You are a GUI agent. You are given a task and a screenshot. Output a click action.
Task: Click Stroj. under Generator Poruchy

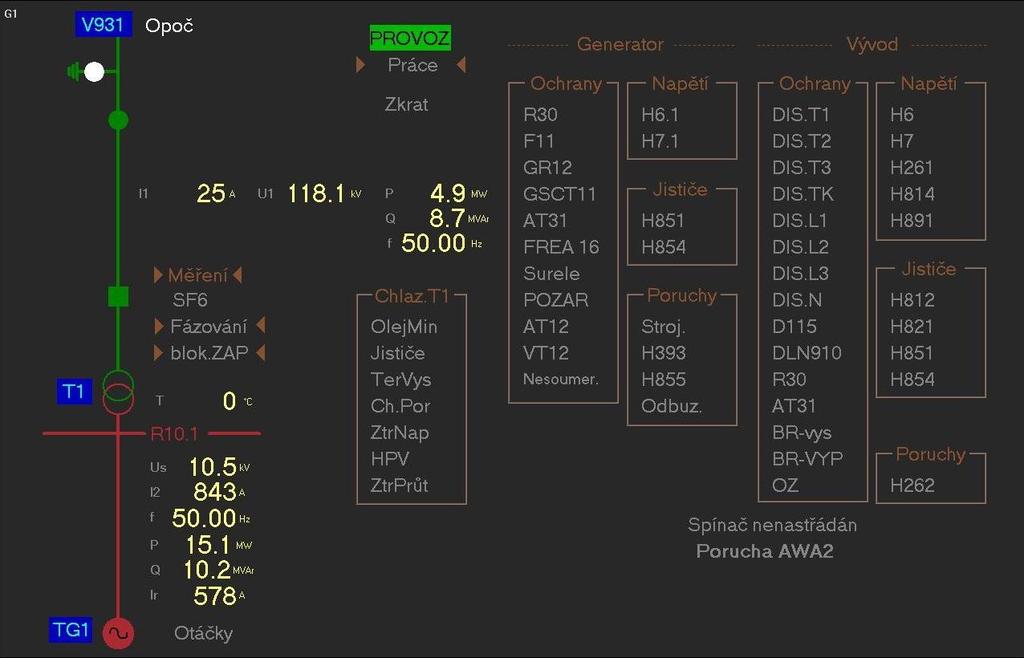pyautogui.click(x=664, y=326)
